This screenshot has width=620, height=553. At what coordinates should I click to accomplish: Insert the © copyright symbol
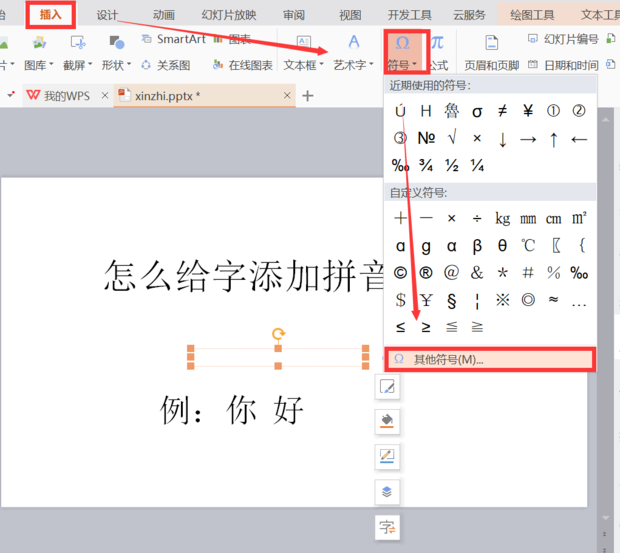point(400,273)
